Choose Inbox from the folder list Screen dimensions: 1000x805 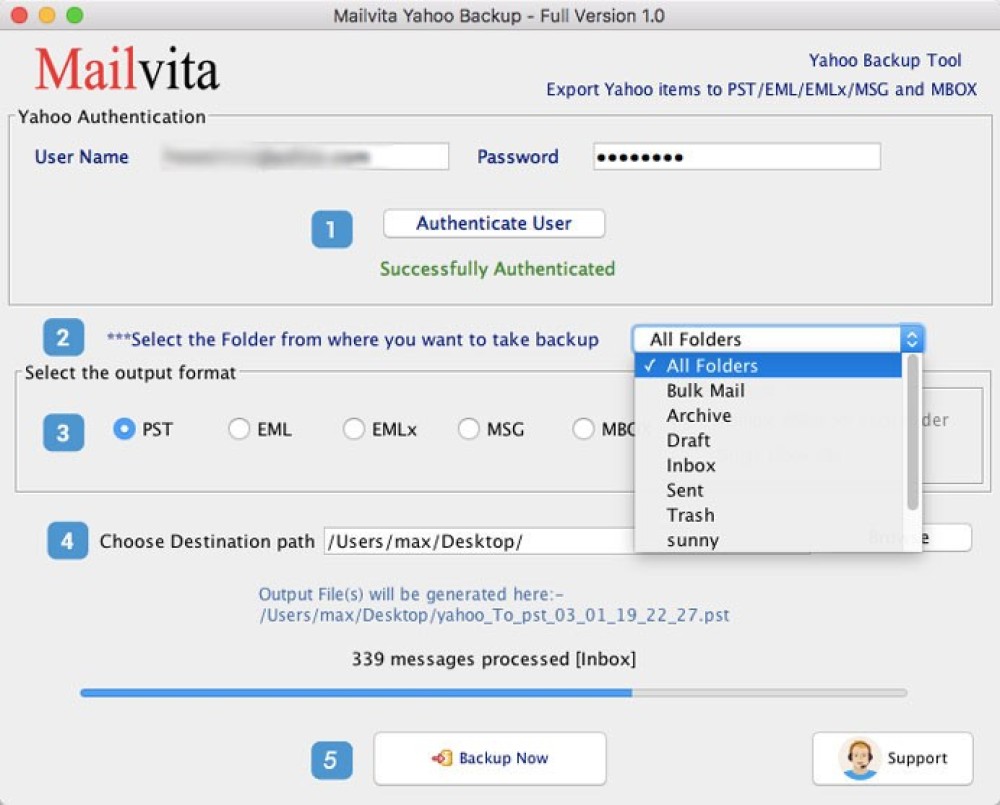[691, 465]
